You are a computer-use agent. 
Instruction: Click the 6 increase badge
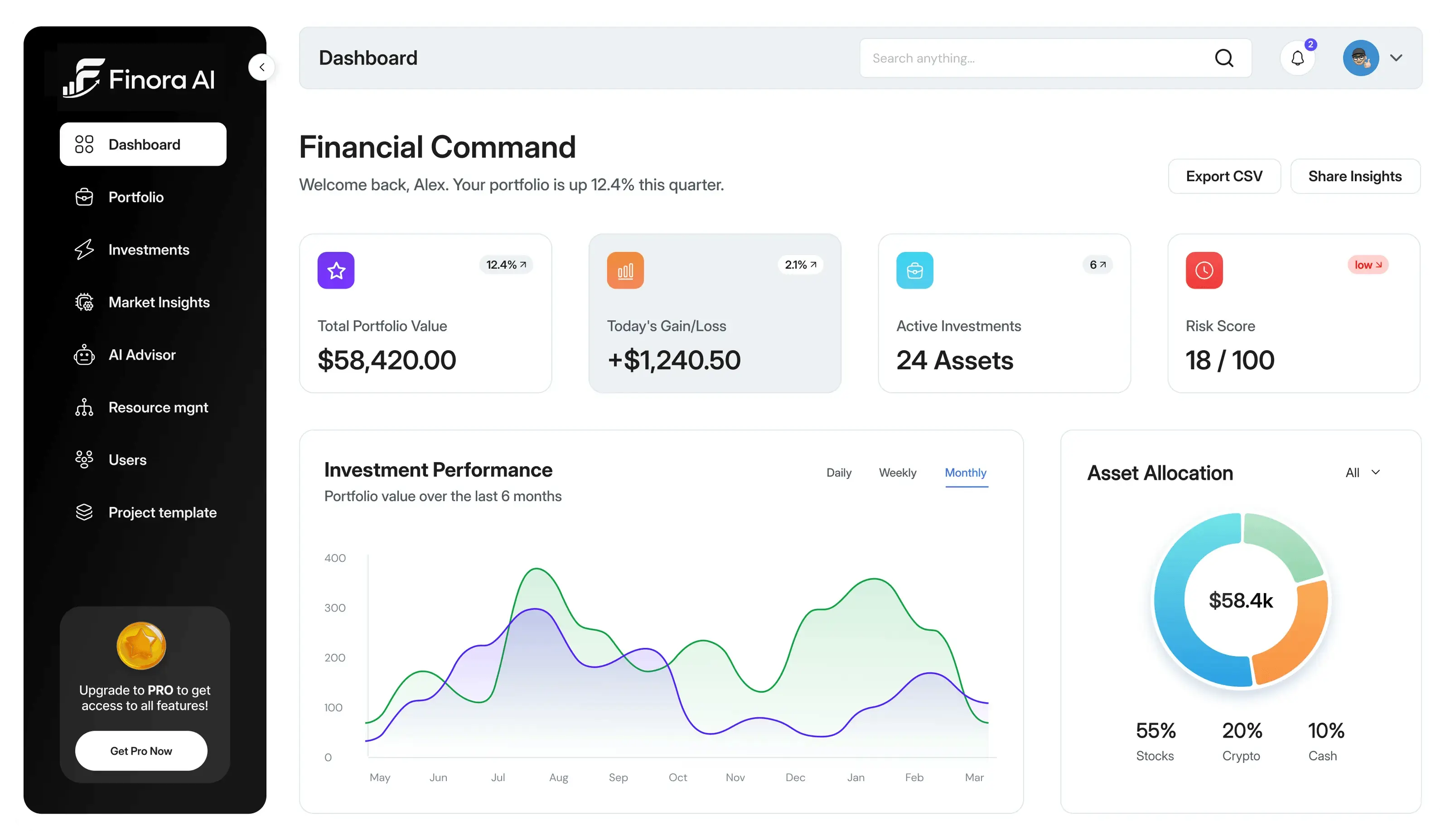[1097, 265]
